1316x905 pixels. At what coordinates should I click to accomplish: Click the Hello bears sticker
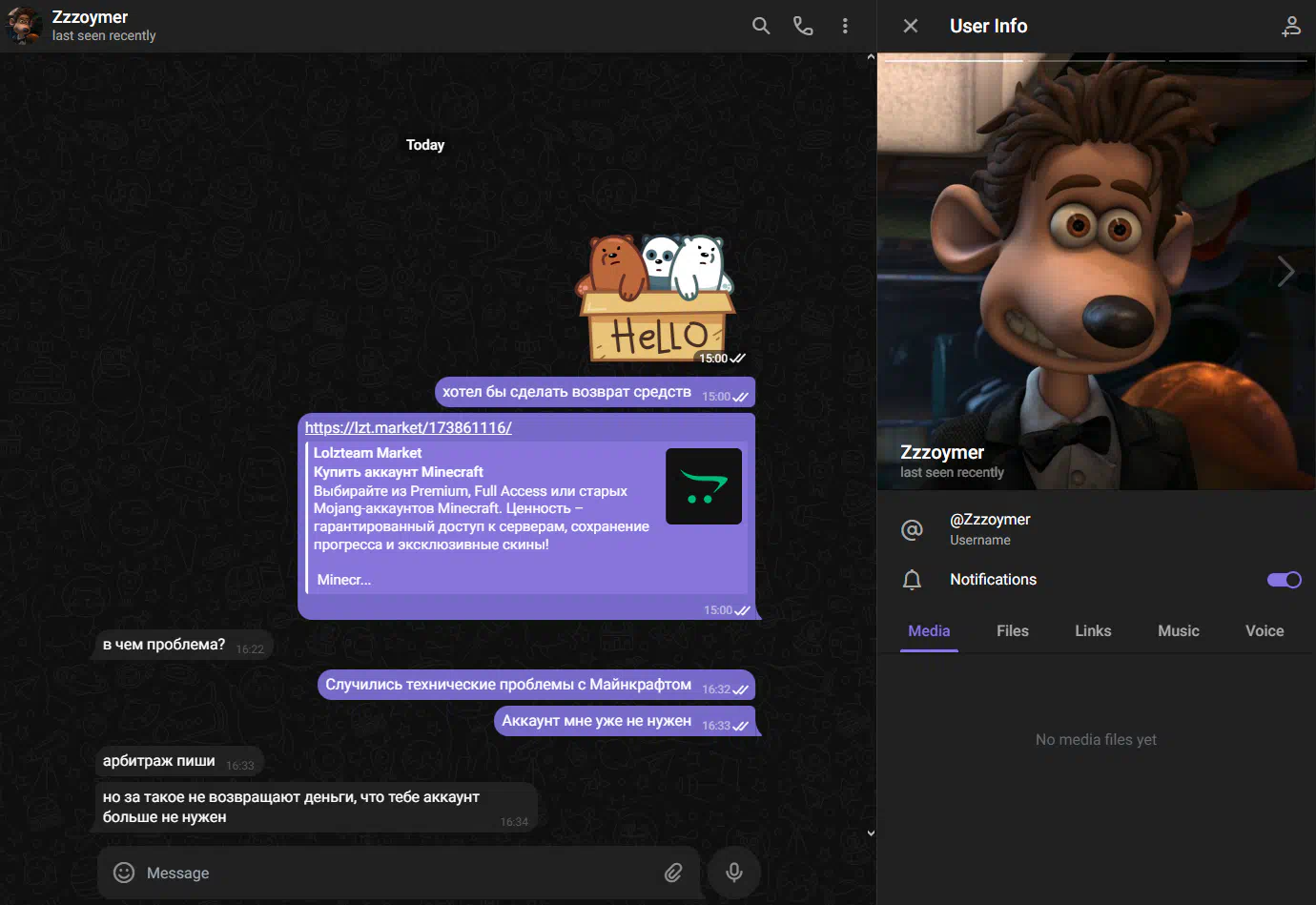656,298
